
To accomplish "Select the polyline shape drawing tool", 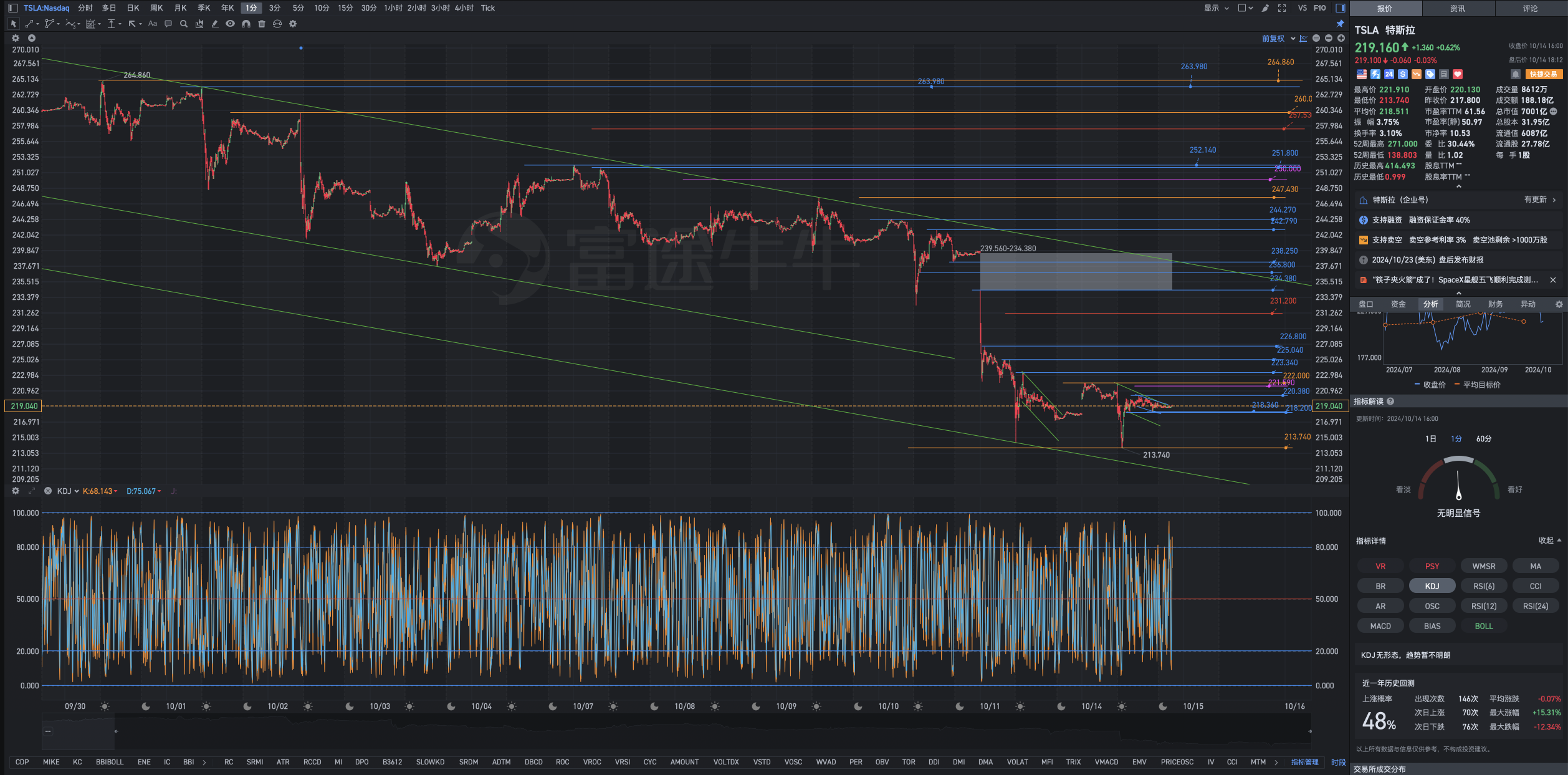I will click(x=49, y=24).
